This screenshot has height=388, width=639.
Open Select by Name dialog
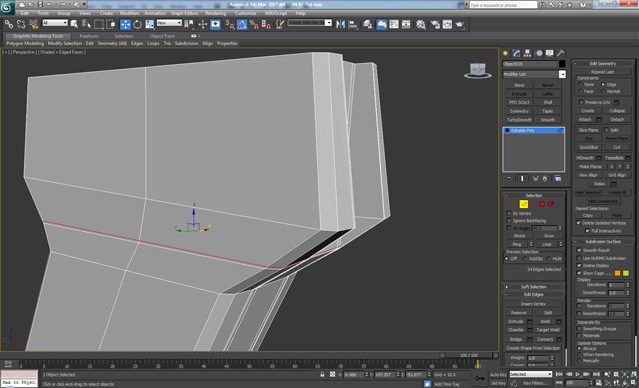pos(86,24)
